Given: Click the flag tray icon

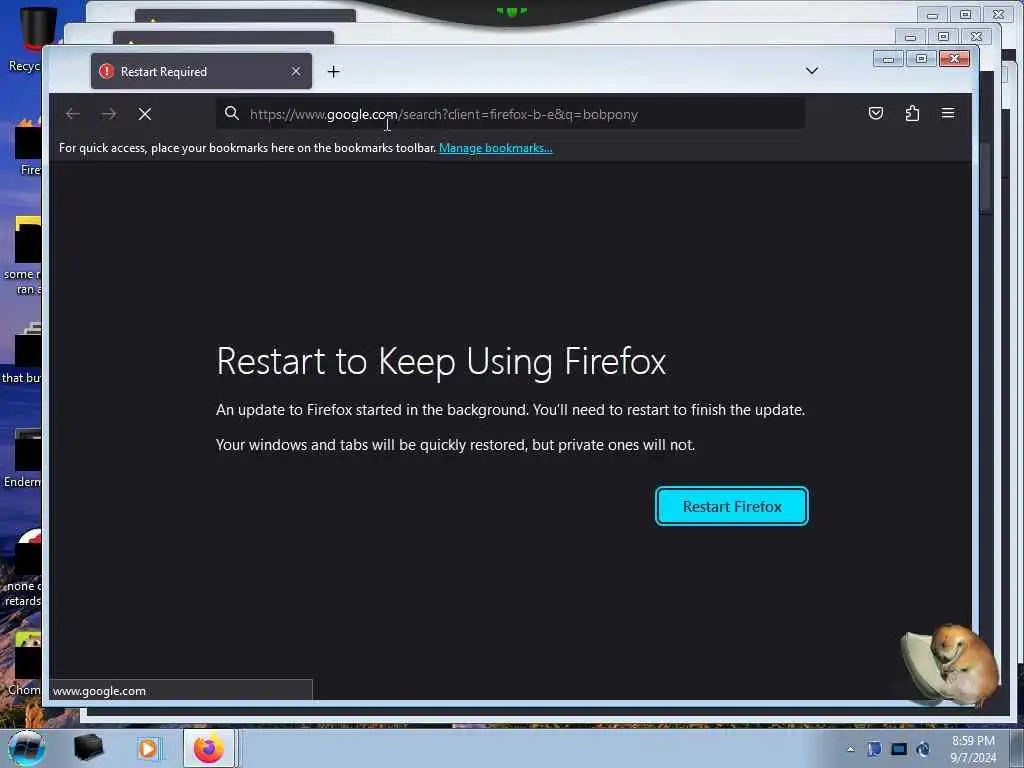Looking at the screenshot, I should [874, 749].
